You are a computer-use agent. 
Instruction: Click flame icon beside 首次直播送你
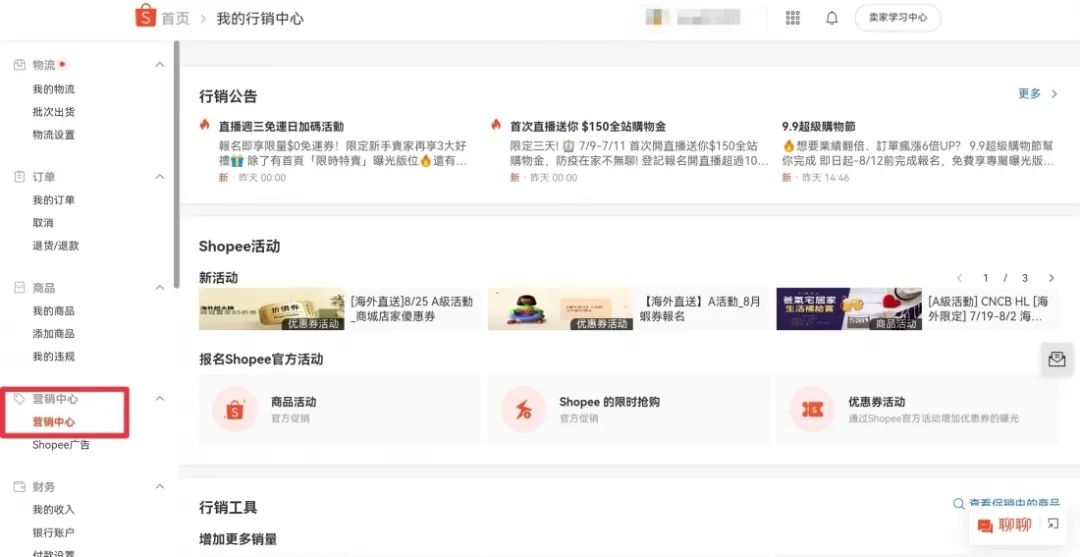[x=496, y=125]
